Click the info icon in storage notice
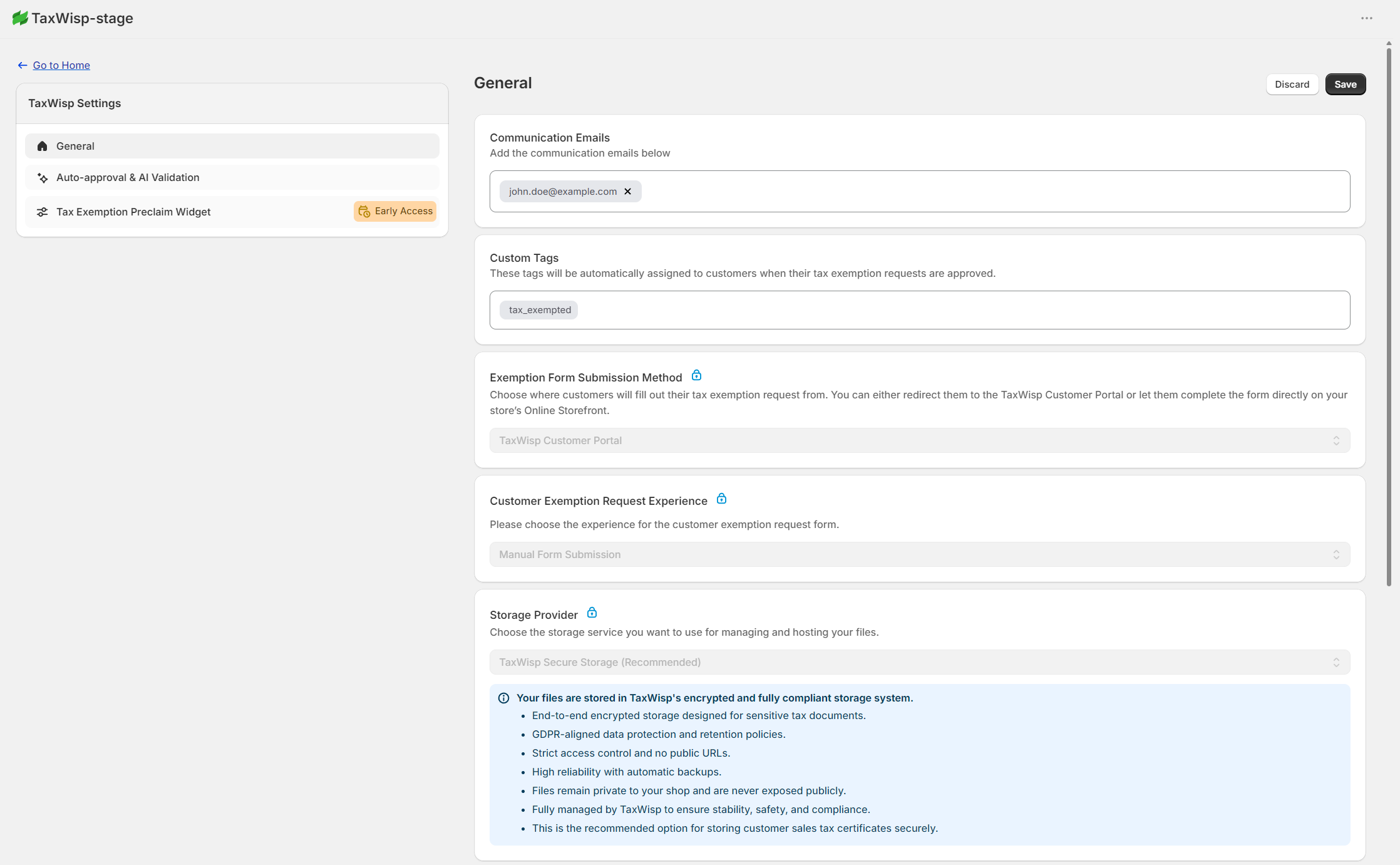Screen dimensions: 1400x865 coord(503,698)
